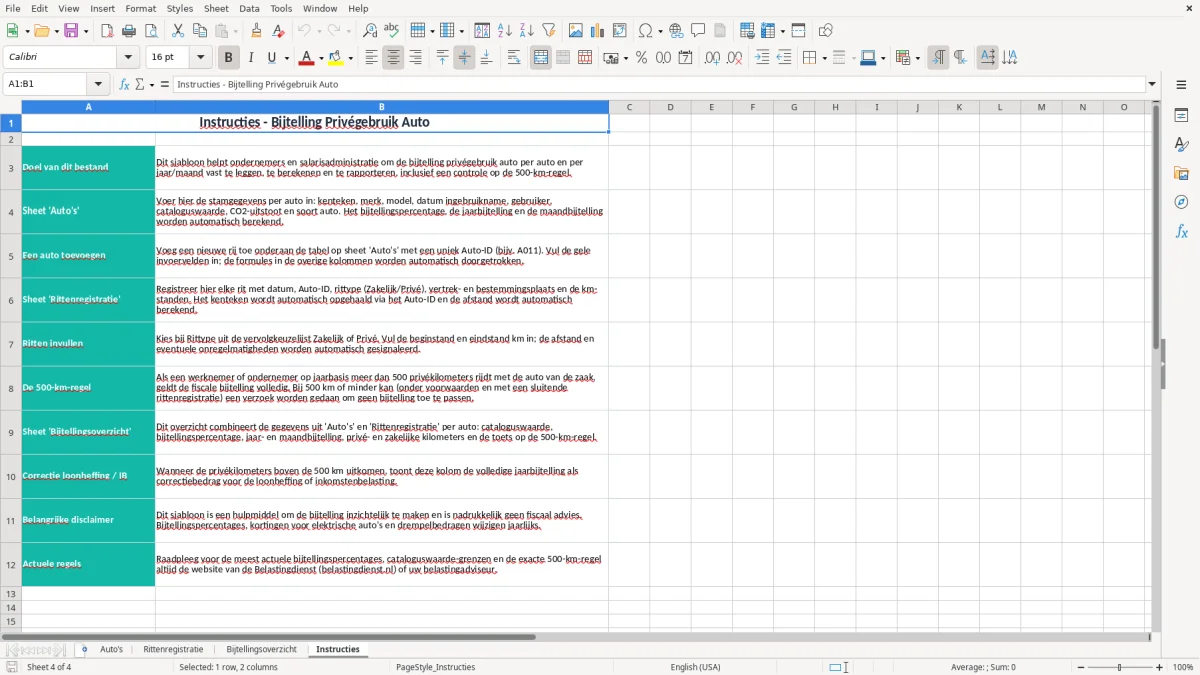Expand the formula bar arrow

(x=1152, y=84)
